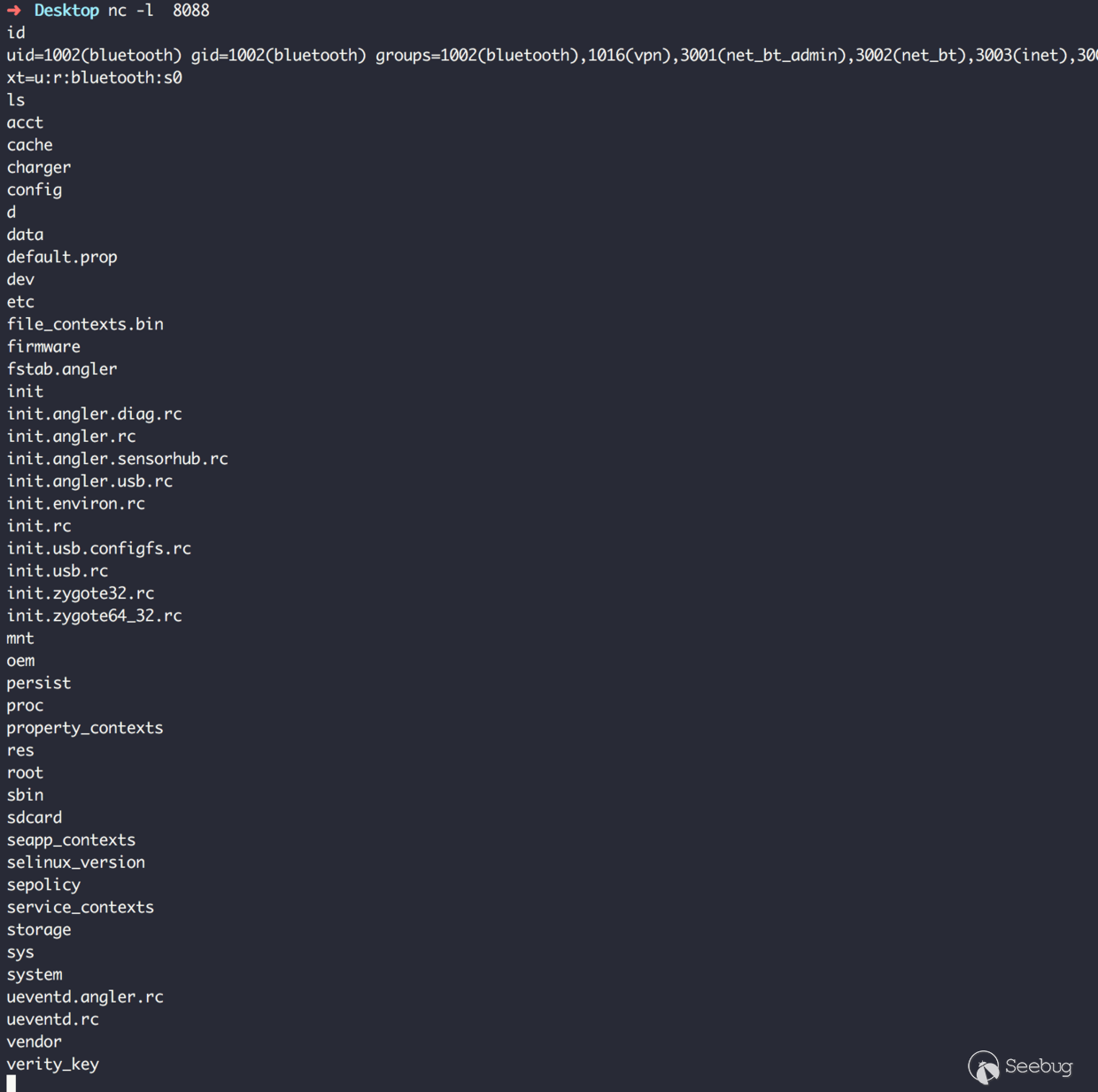Select the 'init.angler.sensorhub.rc' line
This screenshot has width=1098, height=1092.
coord(118,459)
